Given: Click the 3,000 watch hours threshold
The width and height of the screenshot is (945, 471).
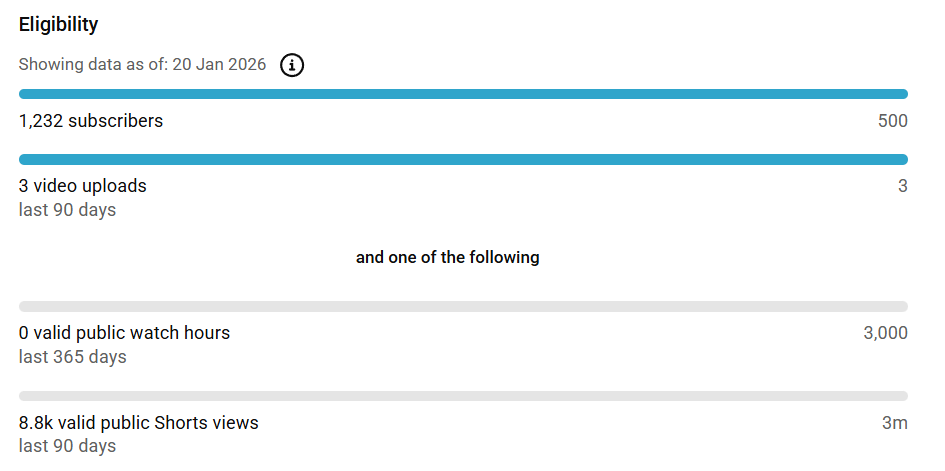Looking at the screenshot, I should click(885, 333).
